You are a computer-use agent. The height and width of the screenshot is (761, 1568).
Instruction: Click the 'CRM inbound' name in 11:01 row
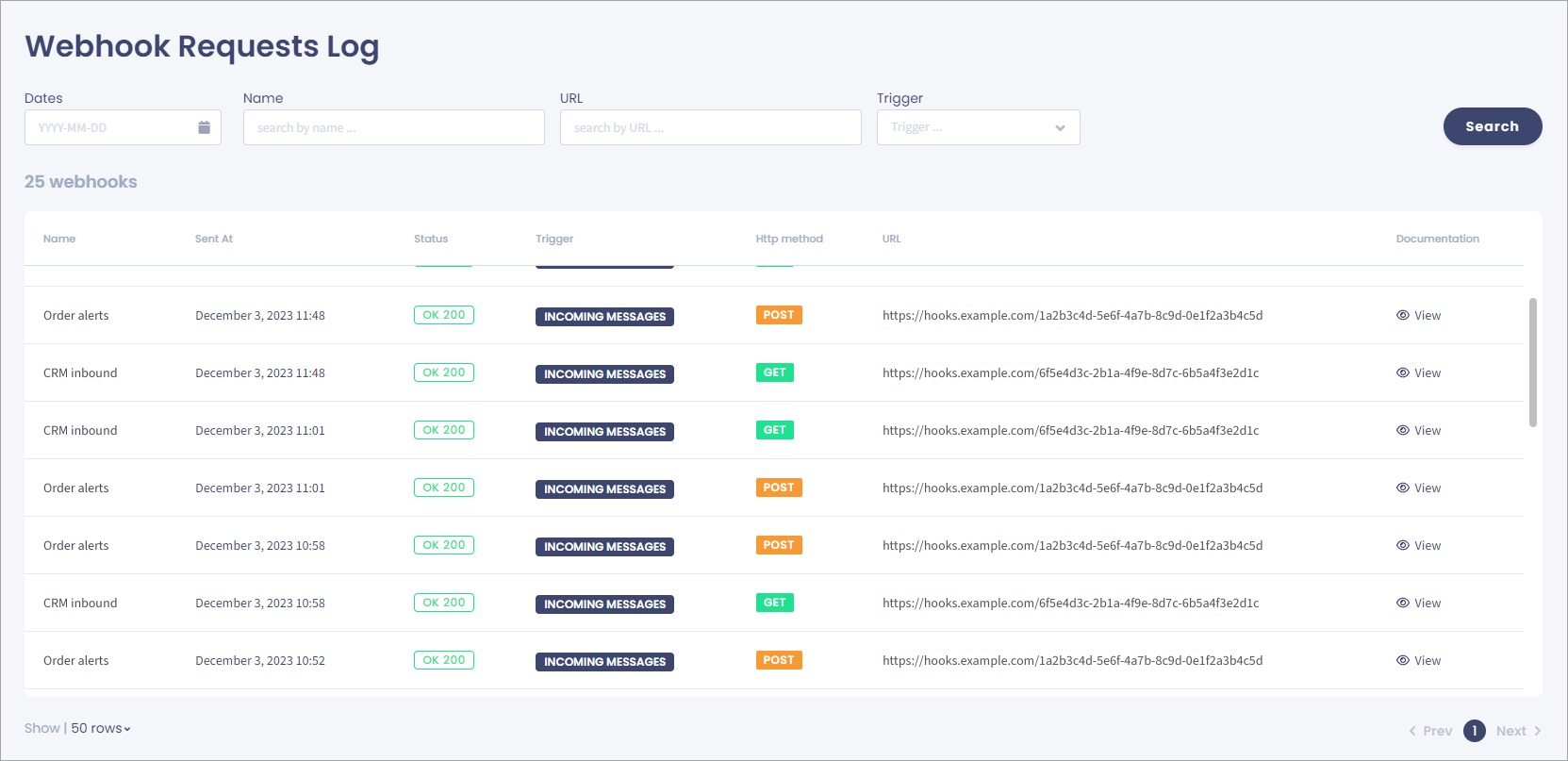coord(80,431)
